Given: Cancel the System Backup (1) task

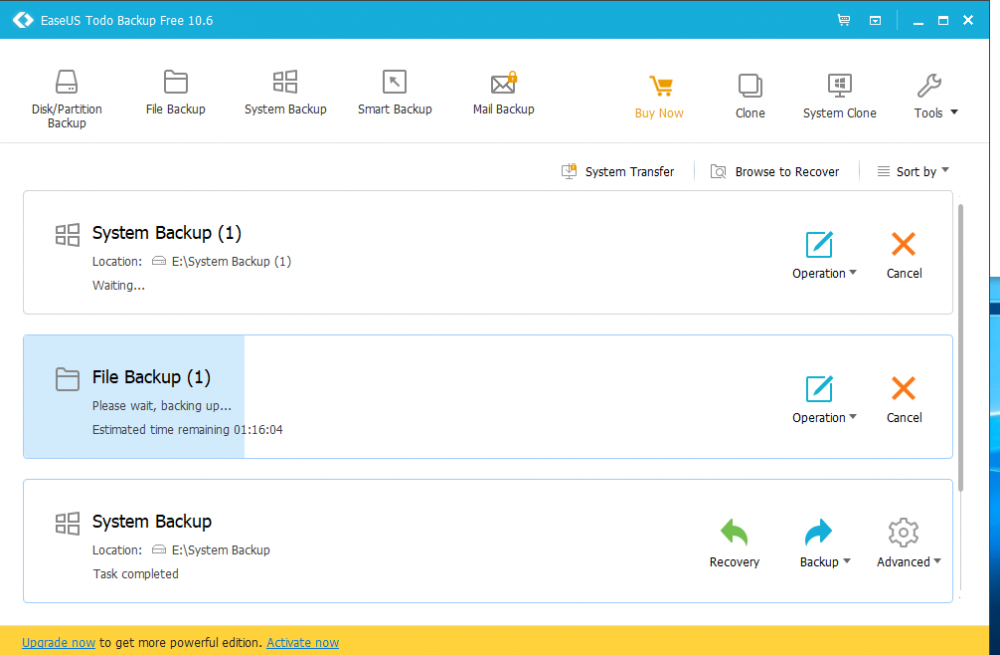Looking at the screenshot, I should point(904,255).
